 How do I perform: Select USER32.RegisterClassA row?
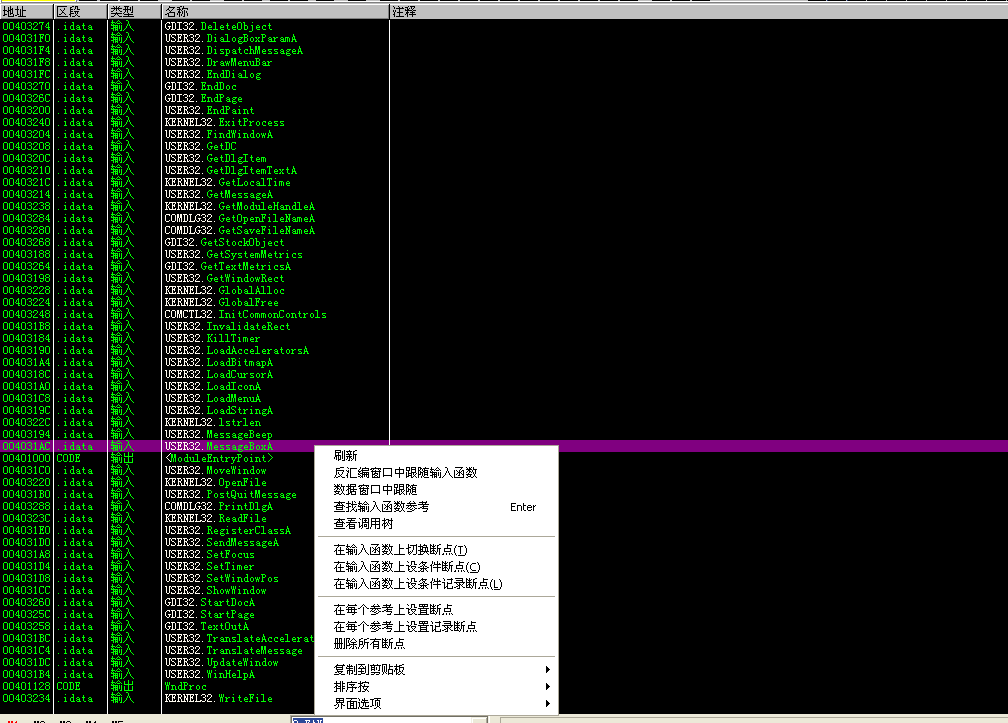(228, 530)
